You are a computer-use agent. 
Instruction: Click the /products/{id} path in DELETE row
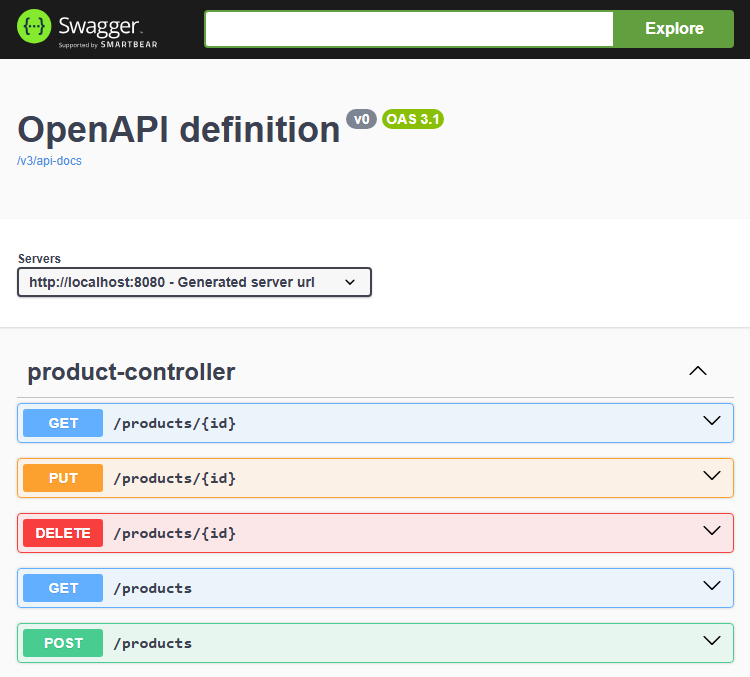coord(175,533)
